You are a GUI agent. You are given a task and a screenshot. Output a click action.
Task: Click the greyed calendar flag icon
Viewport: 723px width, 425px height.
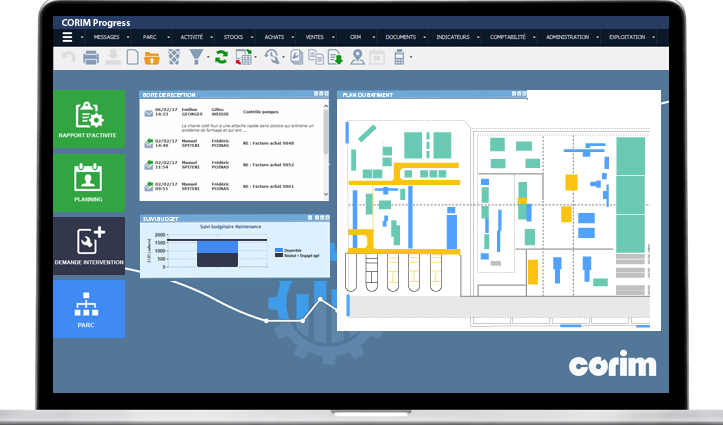coord(377,57)
